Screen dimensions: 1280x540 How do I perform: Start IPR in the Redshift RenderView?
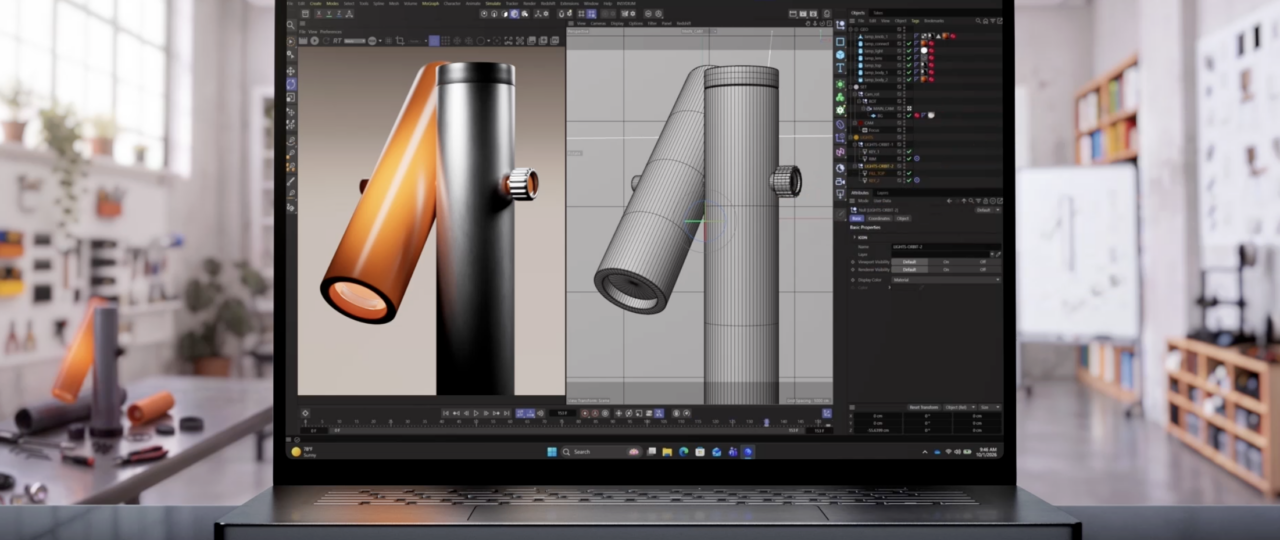coord(315,40)
